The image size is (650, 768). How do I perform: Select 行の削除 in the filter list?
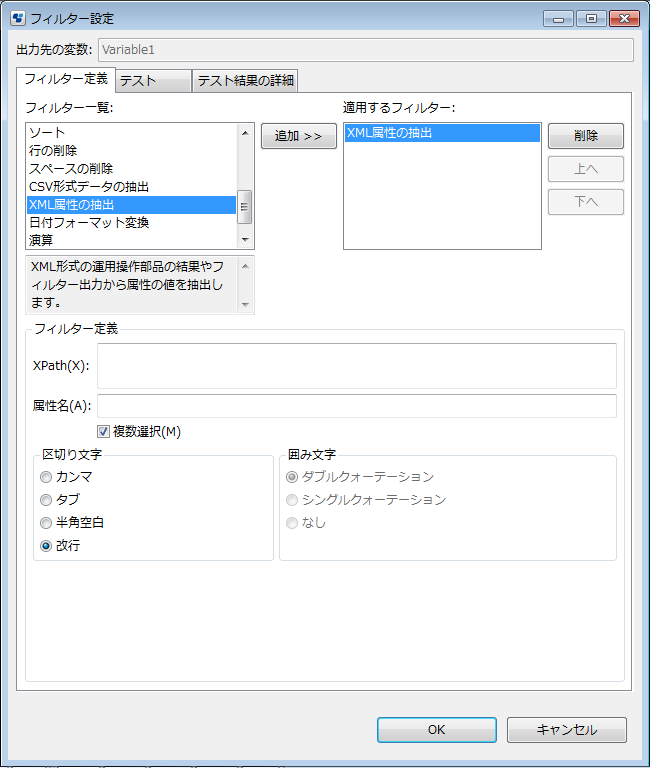131,150
